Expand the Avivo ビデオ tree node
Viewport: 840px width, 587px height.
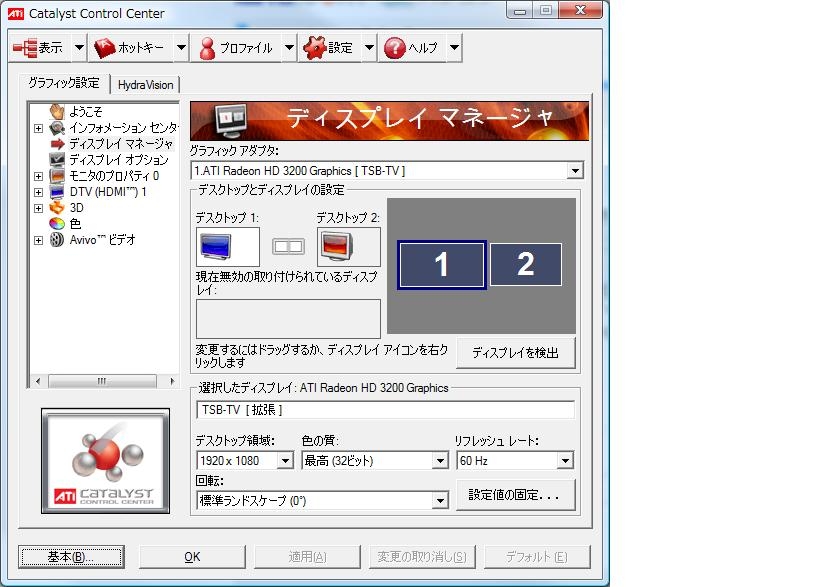tap(38, 240)
